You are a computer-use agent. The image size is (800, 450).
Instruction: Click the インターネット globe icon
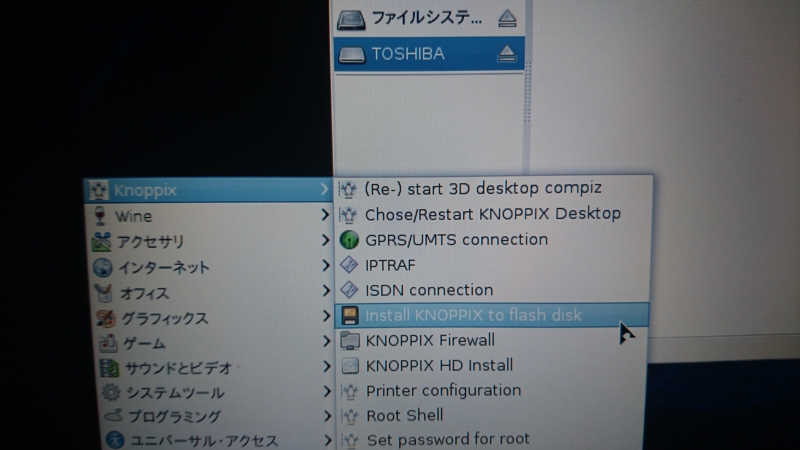pyautogui.click(x=103, y=267)
